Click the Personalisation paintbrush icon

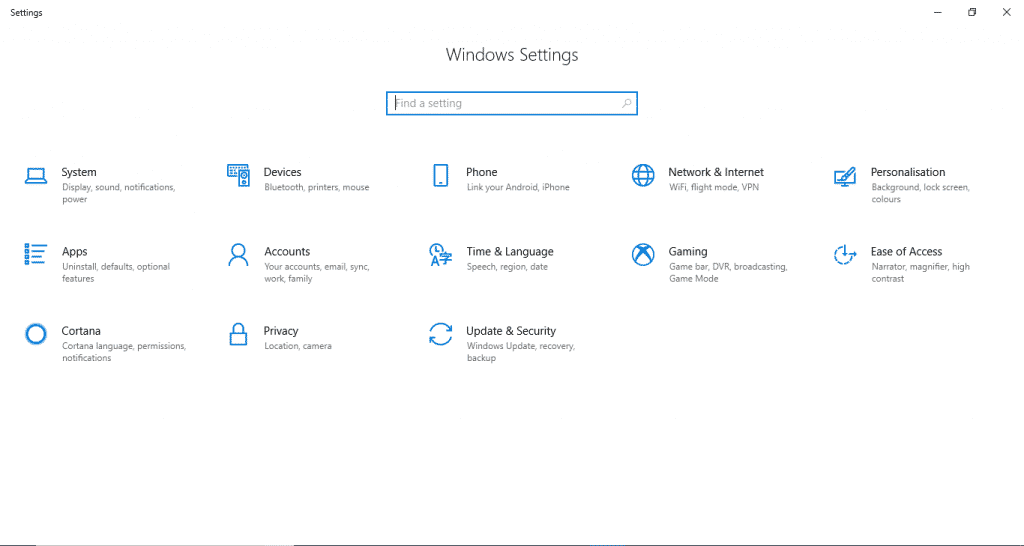[x=845, y=176]
